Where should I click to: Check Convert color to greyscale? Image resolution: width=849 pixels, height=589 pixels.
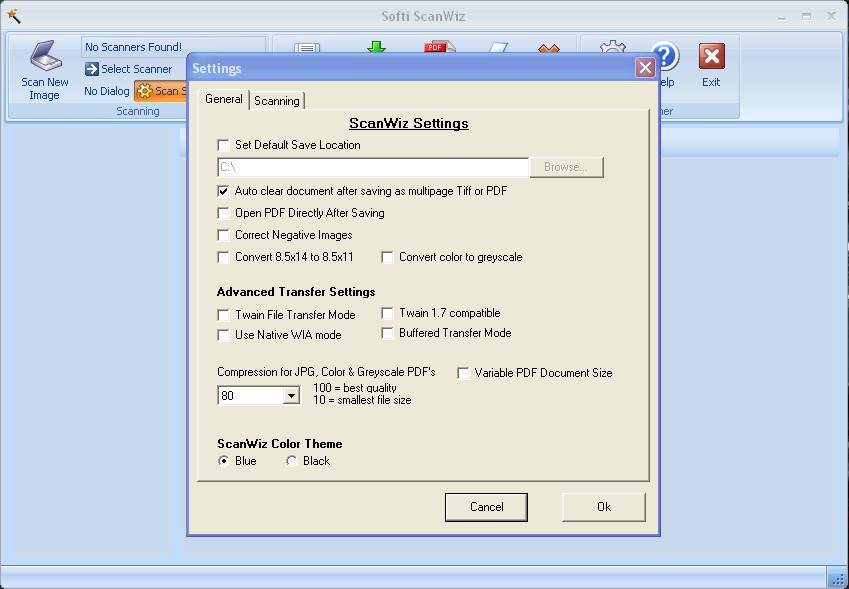[387, 257]
